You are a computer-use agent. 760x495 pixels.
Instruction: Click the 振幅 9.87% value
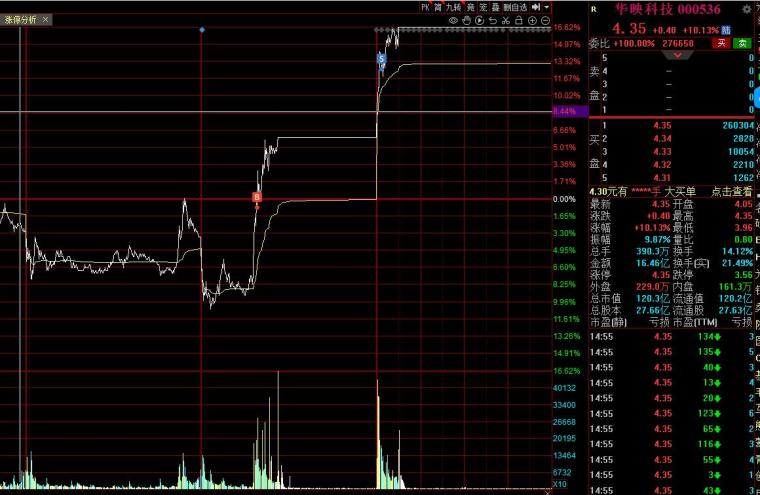(657, 240)
